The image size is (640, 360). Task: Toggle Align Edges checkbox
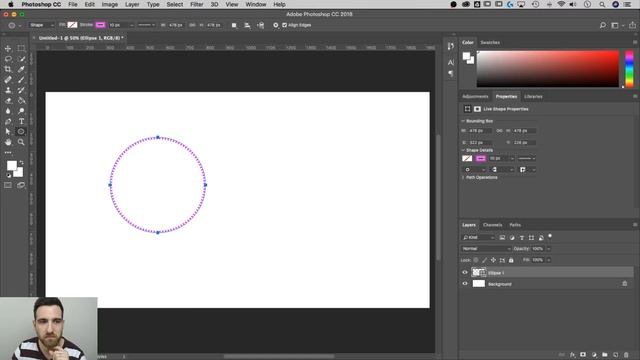click(x=284, y=25)
